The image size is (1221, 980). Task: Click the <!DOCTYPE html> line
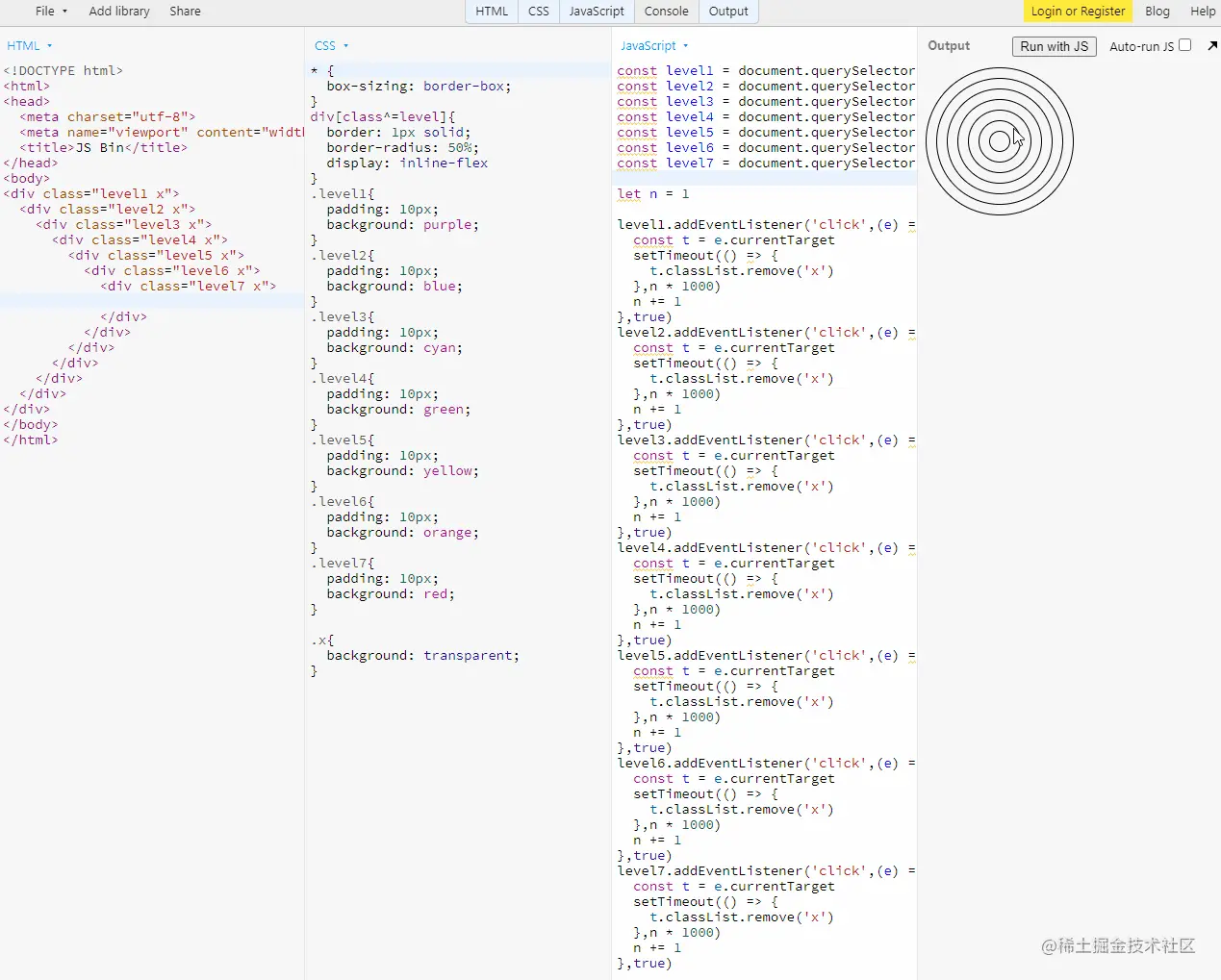(63, 71)
